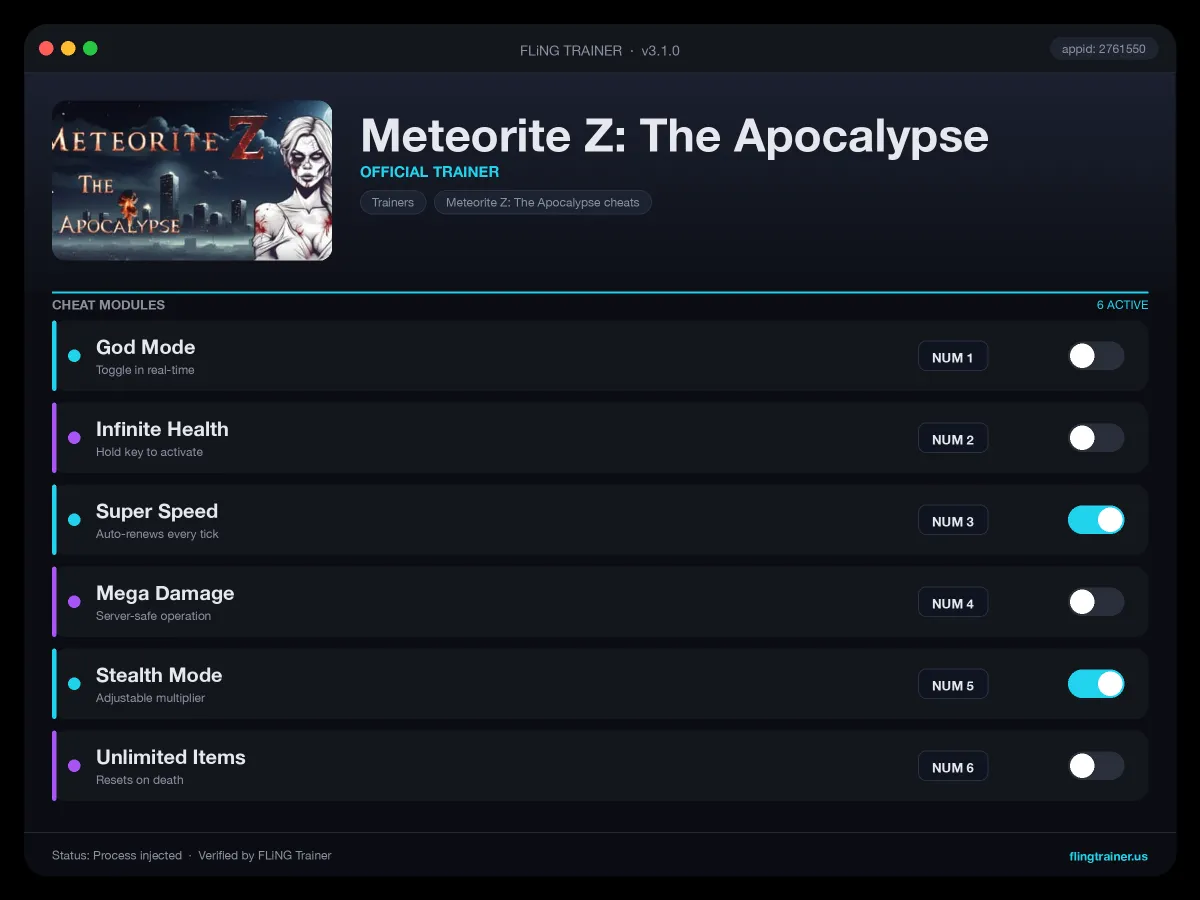Click the purple status dot beside Infinite Health
This screenshot has width=1200, height=900.
point(74,438)
